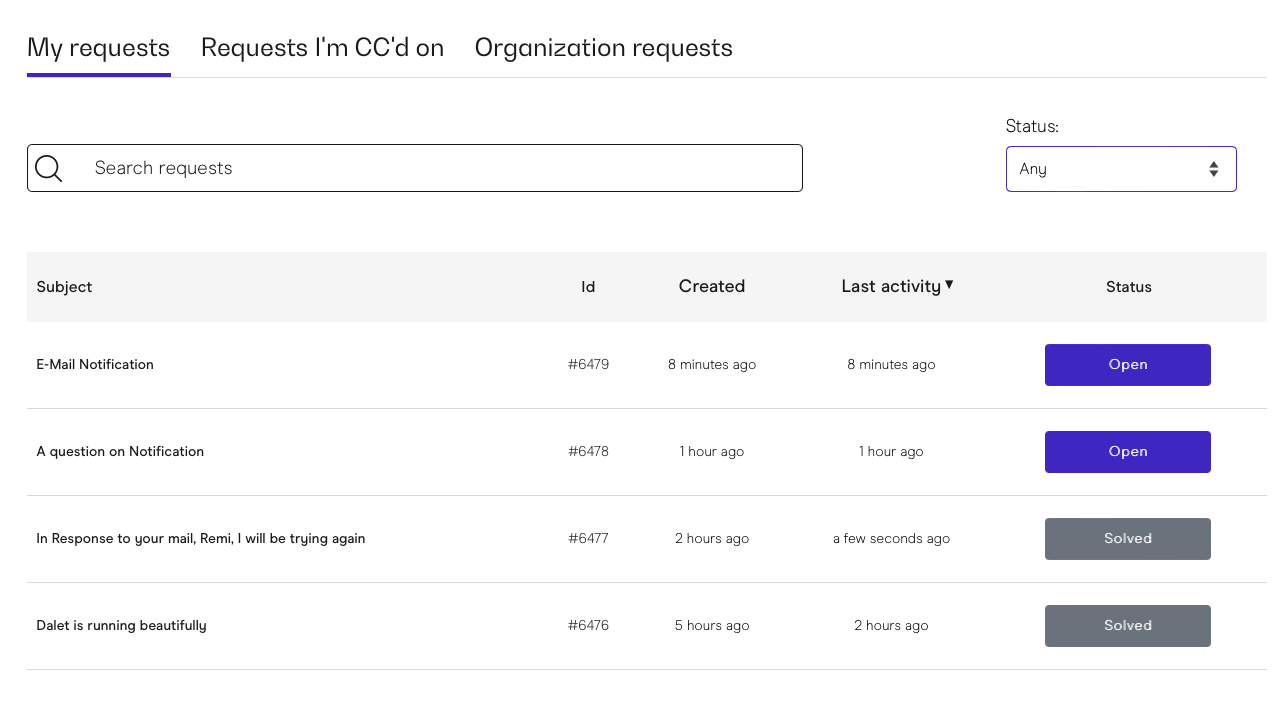Screen dimensions: 1277x702
Task: Click the Open status badge for #6479
Action: pyautogui.click(x=1128, y=365)
